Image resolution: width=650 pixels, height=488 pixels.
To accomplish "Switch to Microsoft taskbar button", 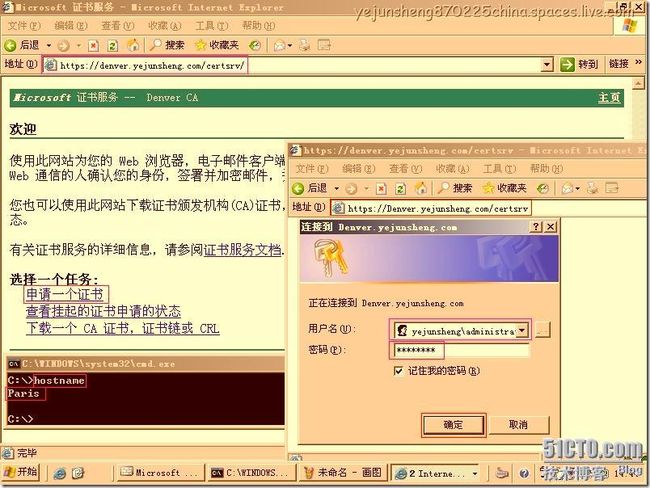I will pyautogui.click(x=161, y=473).
